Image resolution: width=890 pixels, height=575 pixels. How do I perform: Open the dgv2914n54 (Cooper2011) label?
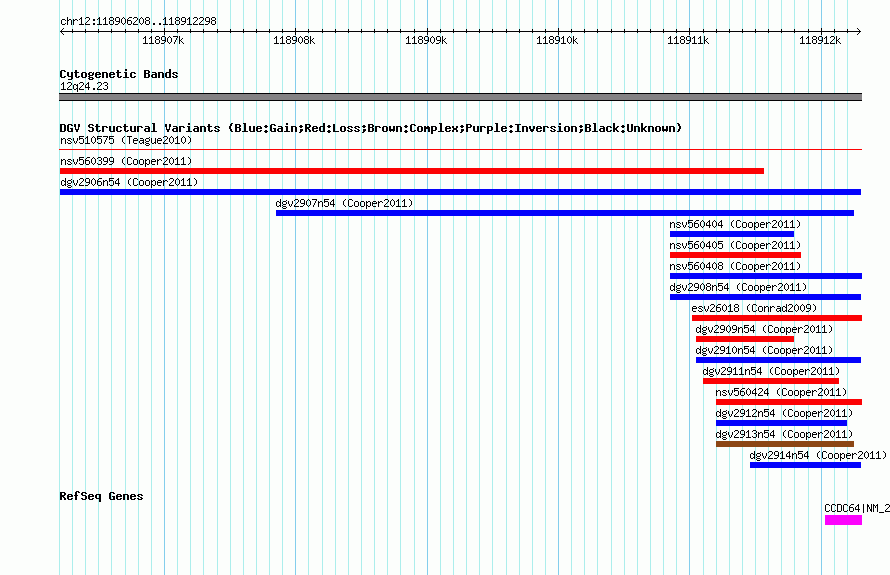[818, 455]
